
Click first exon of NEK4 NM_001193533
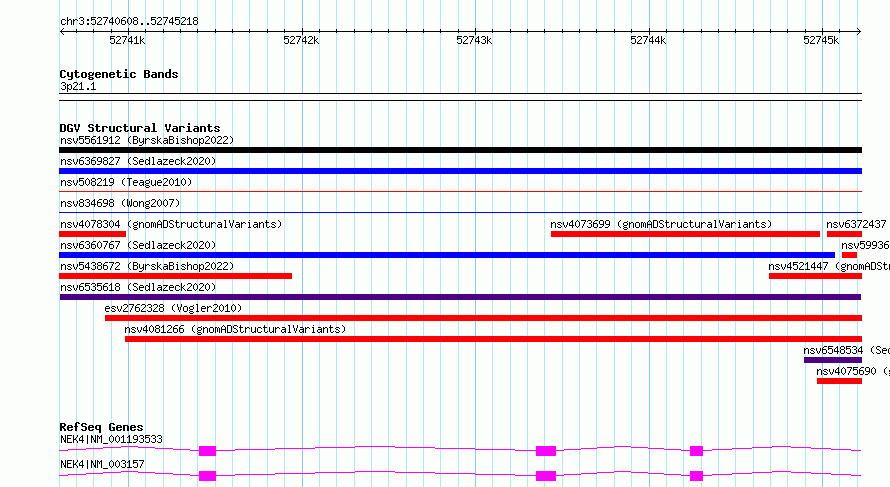(208, 451)
